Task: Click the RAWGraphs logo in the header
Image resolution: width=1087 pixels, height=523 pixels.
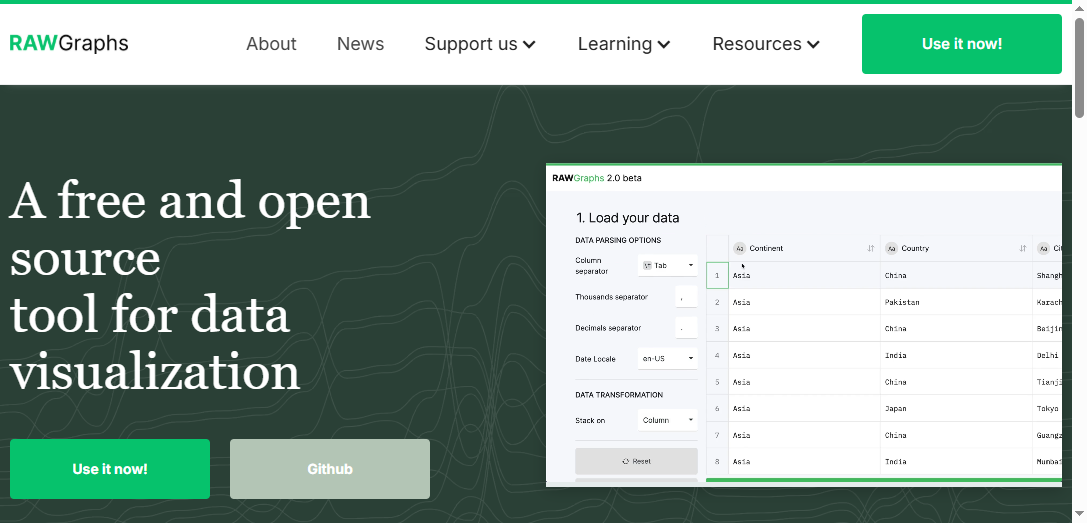Action: 69,44
